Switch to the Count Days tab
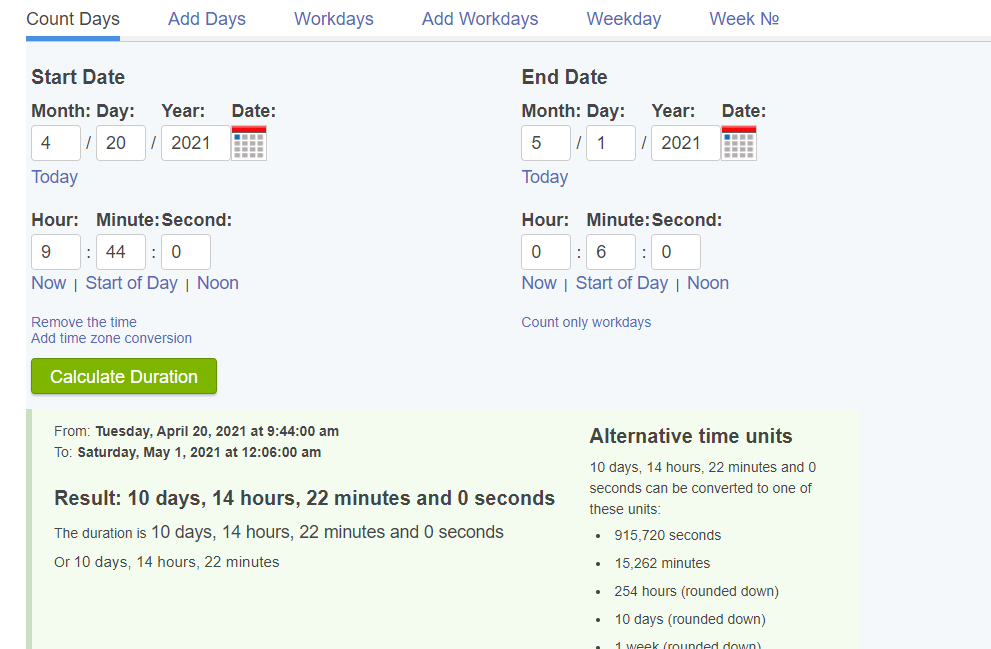 click(x=73, y=20)
